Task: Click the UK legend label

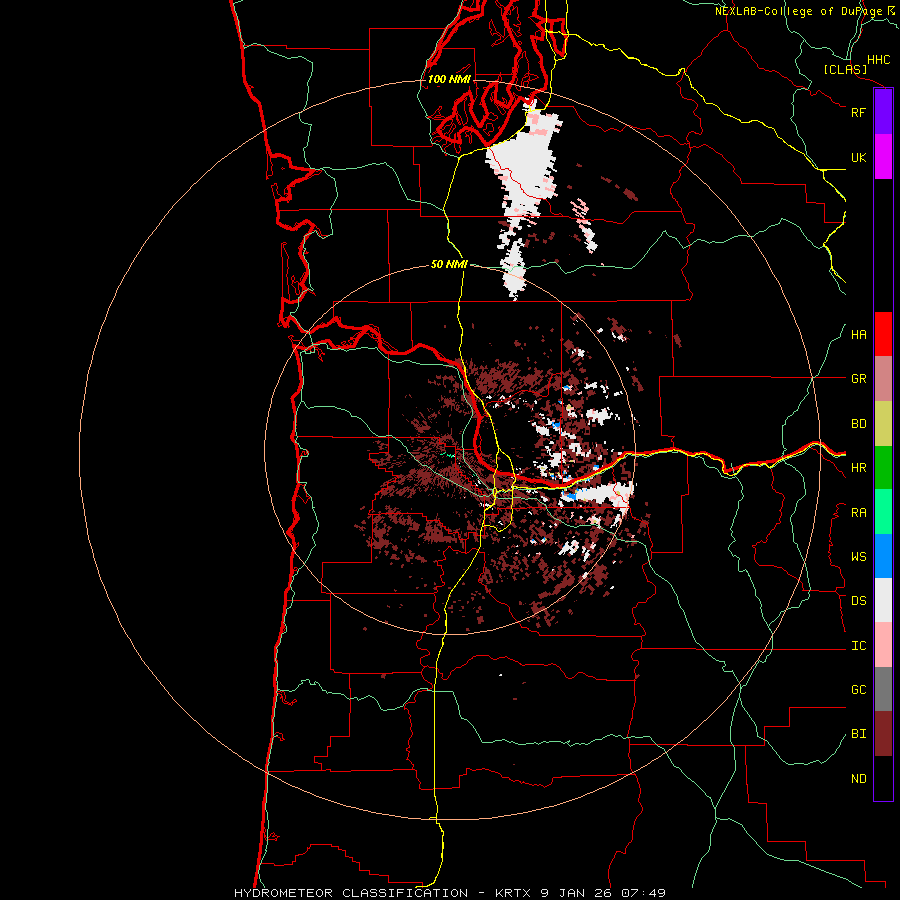Action: pos(858,157)
